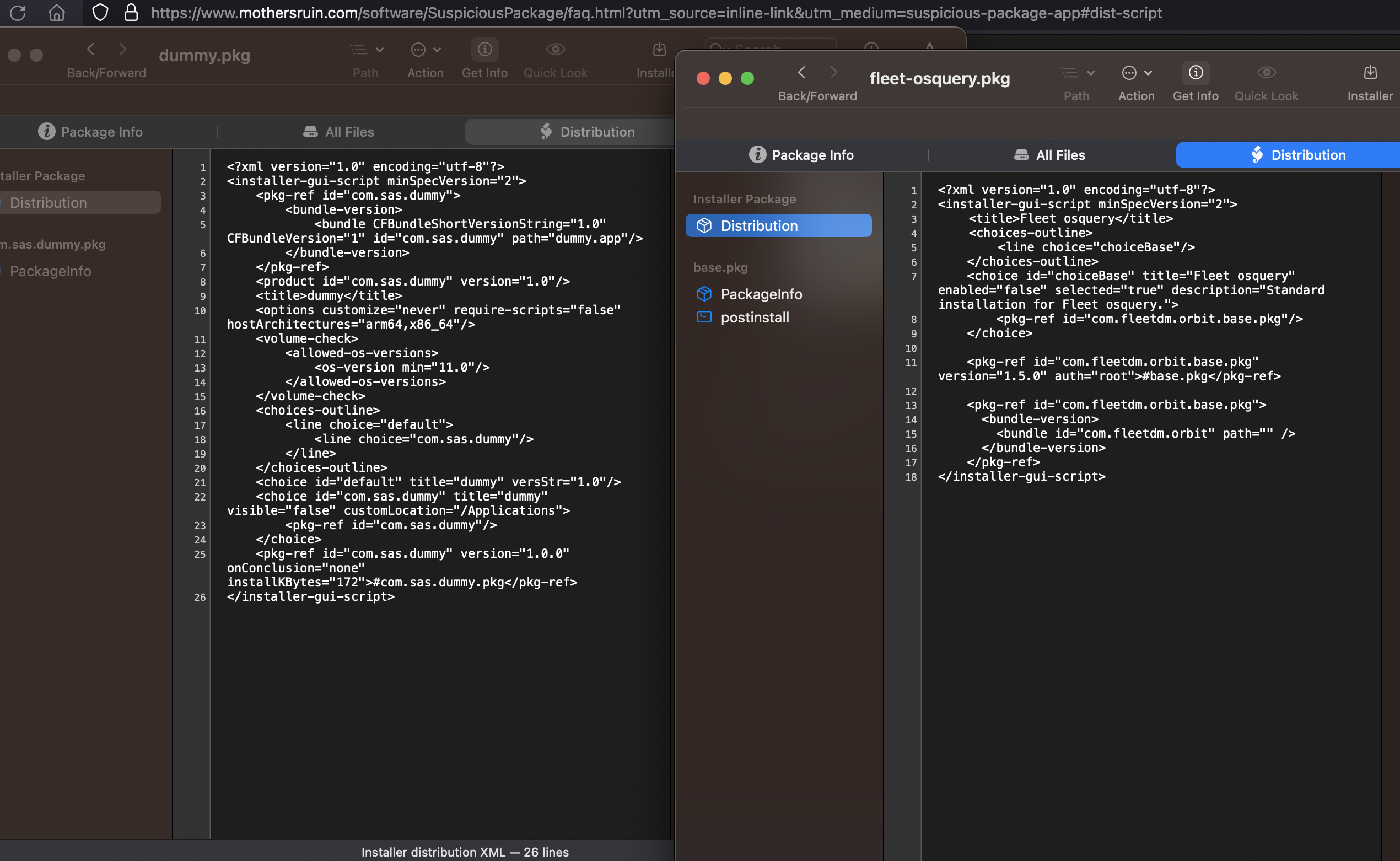Viewport: 1400px width, 861px height.
Task: Click the browser home icon
Action: click(x=56, y=13)
